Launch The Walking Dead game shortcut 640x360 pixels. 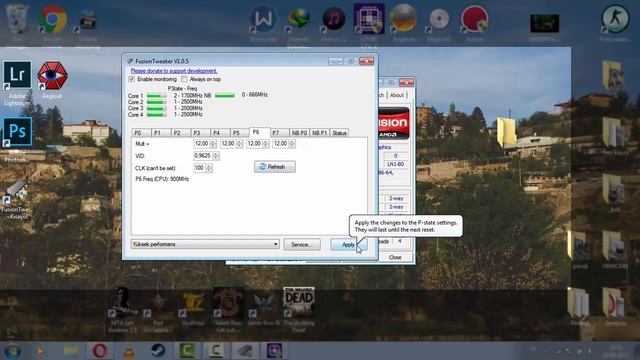coord(299,302)
